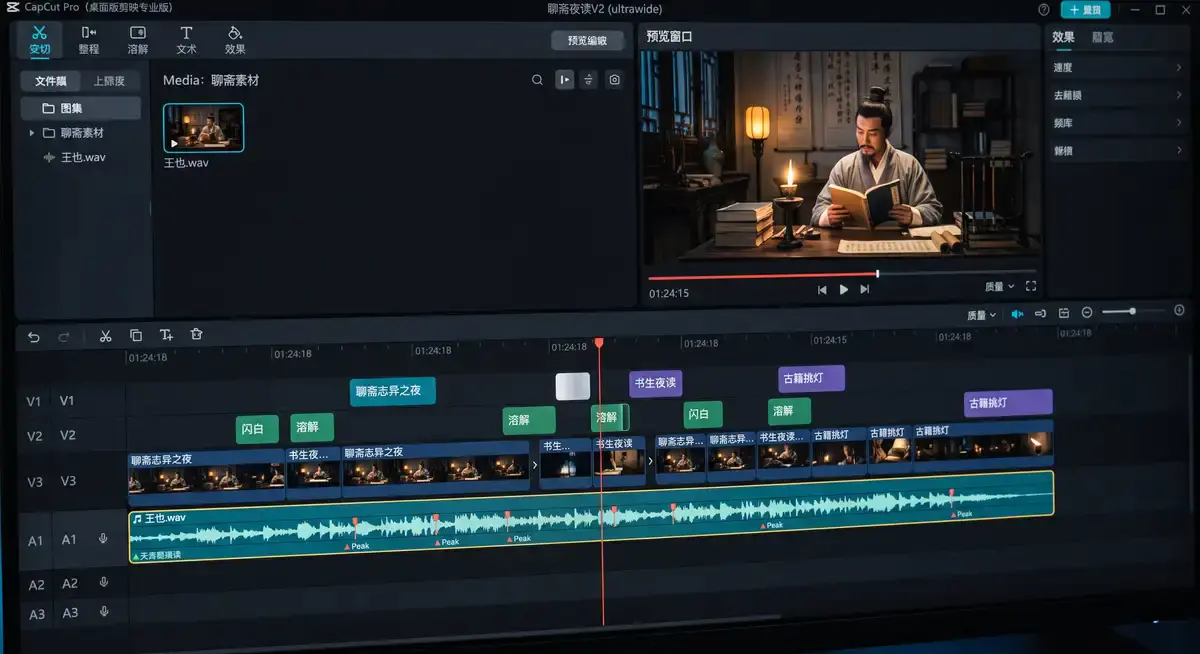Select the 图集 folder in the sidebar
The image size is (1200, 654).
click(81, 108)
